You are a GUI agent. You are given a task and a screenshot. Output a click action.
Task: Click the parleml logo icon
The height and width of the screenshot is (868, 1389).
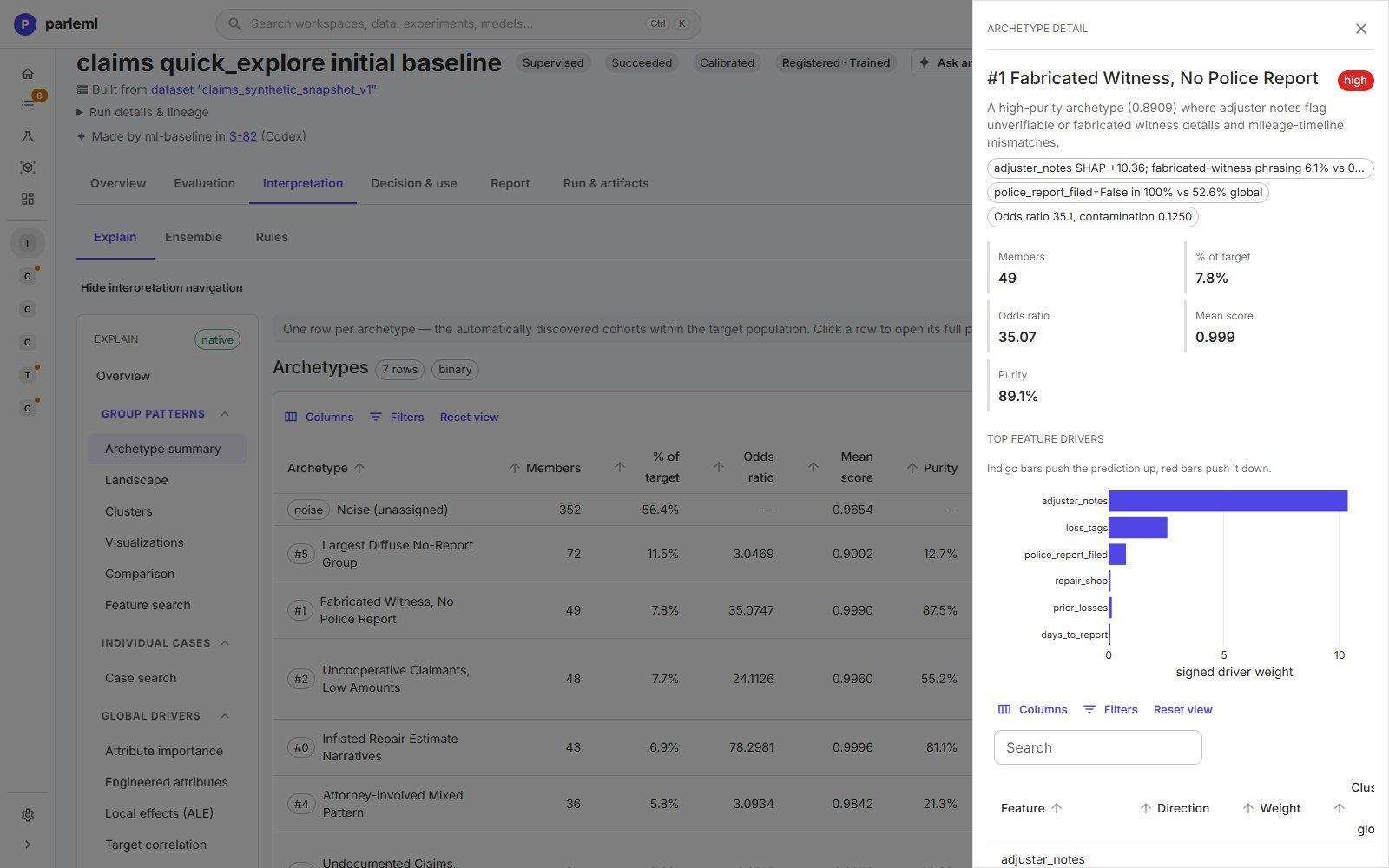[25, 23]
